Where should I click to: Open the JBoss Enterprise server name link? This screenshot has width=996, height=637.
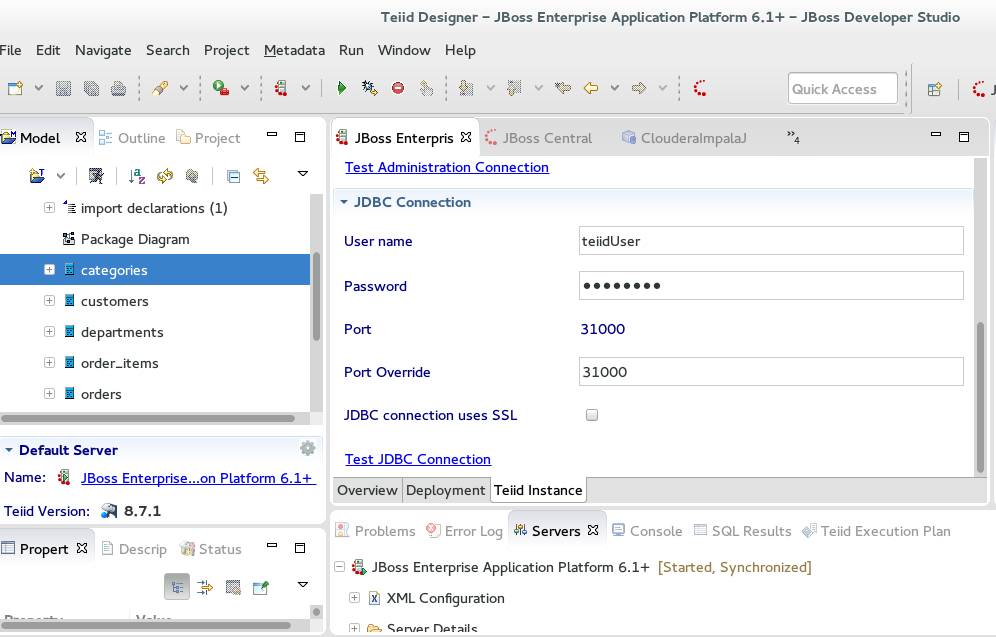[x=198, y=478]
